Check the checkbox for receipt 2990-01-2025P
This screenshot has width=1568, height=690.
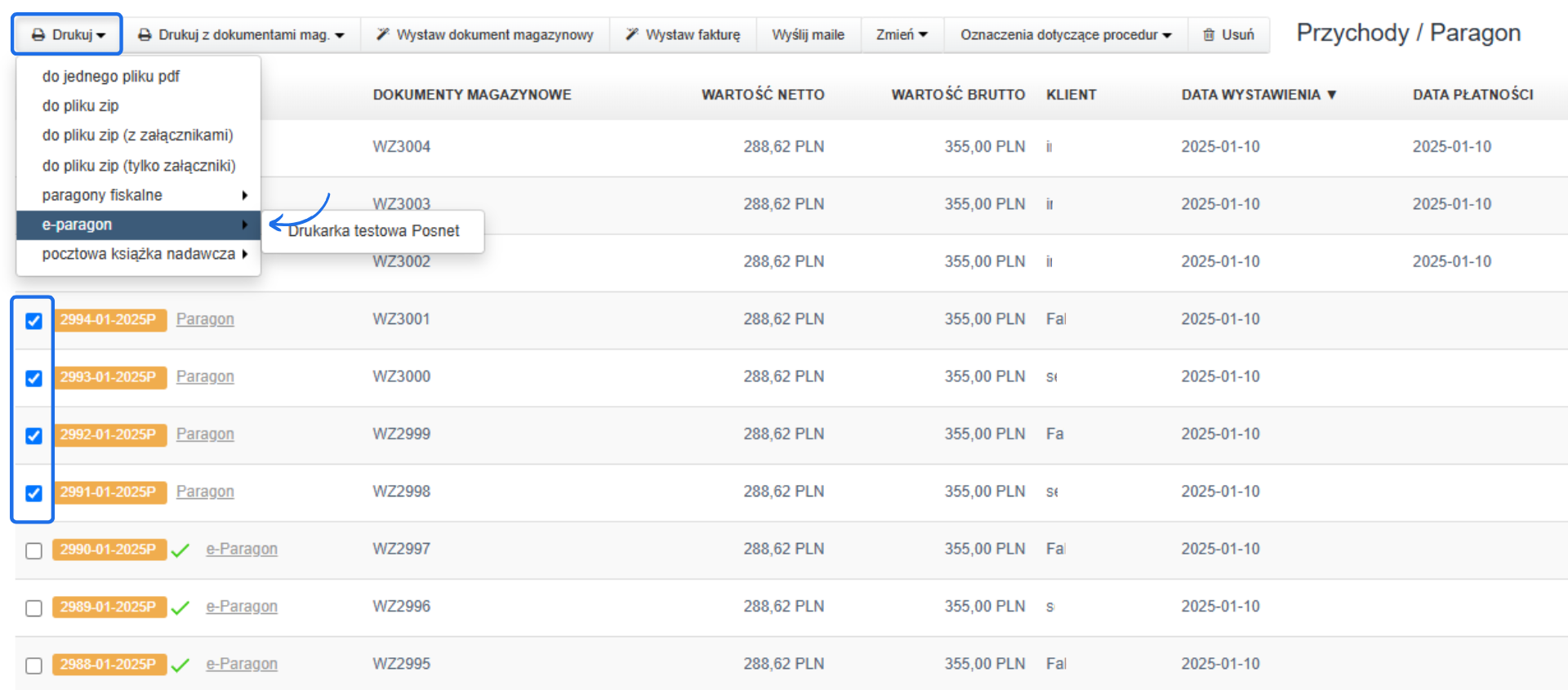click(33, 551)
